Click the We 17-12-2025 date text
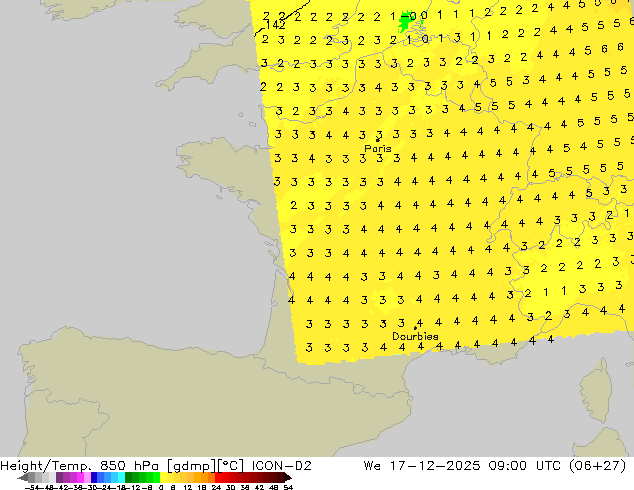 tap(422, 466)
